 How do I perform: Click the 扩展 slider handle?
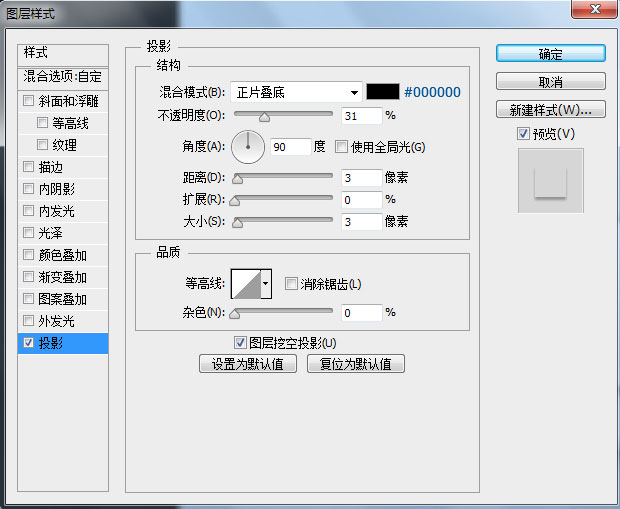(234, 201)
